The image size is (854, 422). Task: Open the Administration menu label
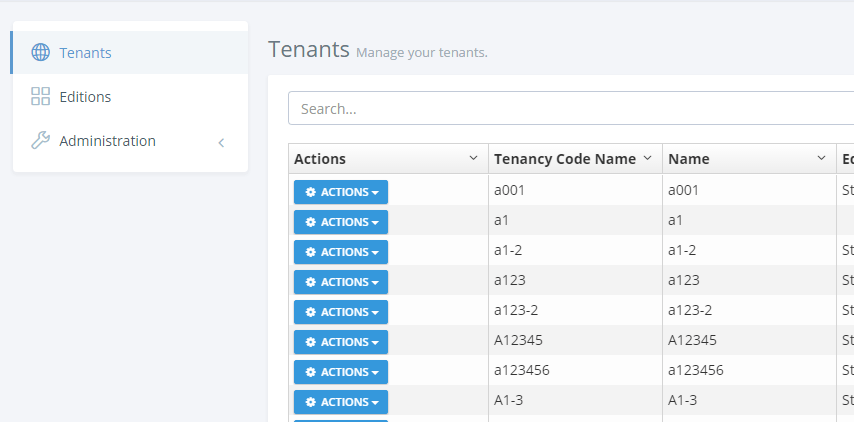click(107, 140)
